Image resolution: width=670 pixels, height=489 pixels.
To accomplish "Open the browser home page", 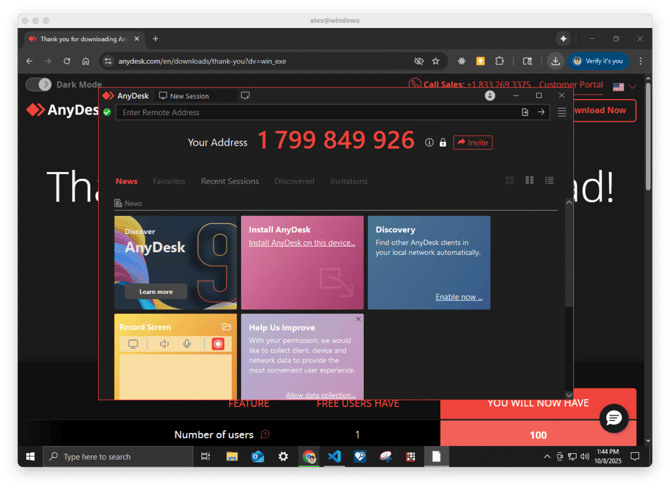I will [85, 61].
